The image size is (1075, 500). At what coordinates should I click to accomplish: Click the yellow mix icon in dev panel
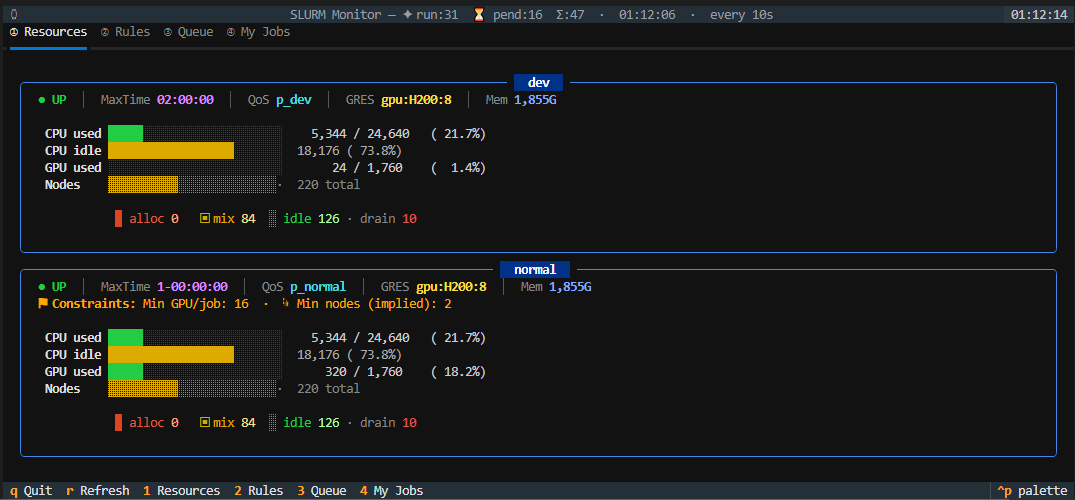[x=204, y=219]
